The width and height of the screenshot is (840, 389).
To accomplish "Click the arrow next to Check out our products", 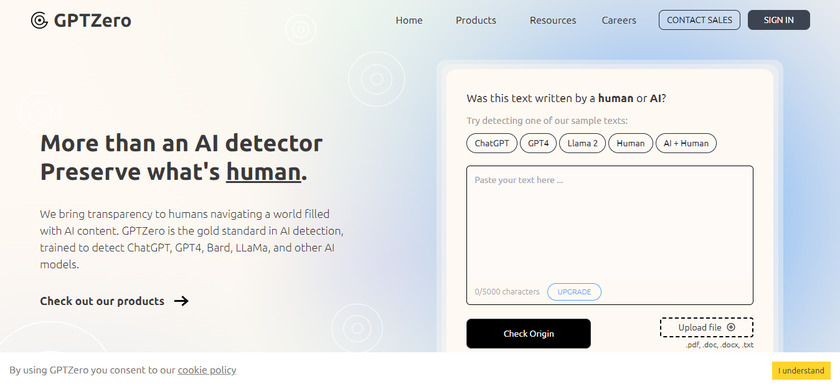I will click(182, 301).
